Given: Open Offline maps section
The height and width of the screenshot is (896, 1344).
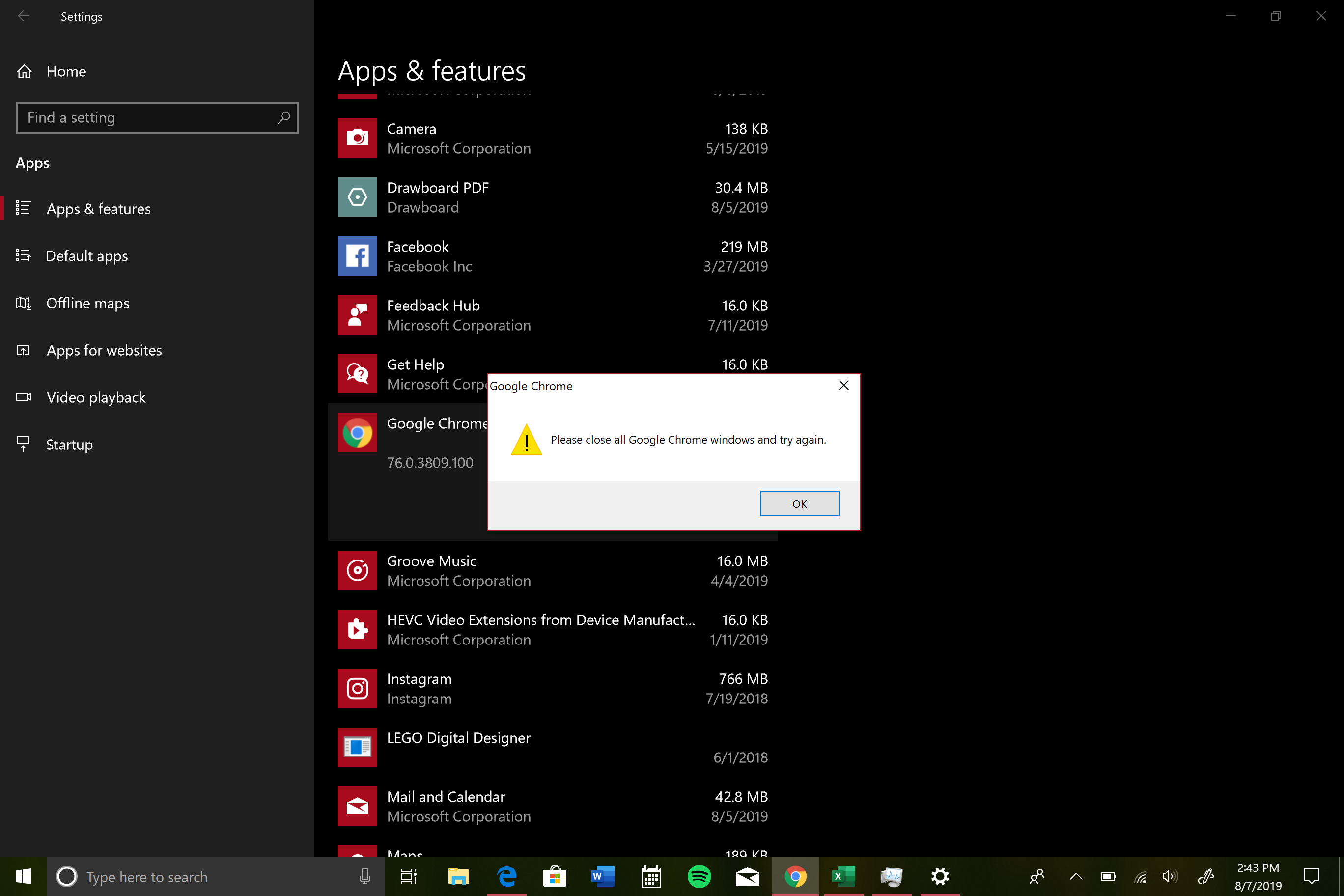Looking at the screenshot, I should (157, 303).
